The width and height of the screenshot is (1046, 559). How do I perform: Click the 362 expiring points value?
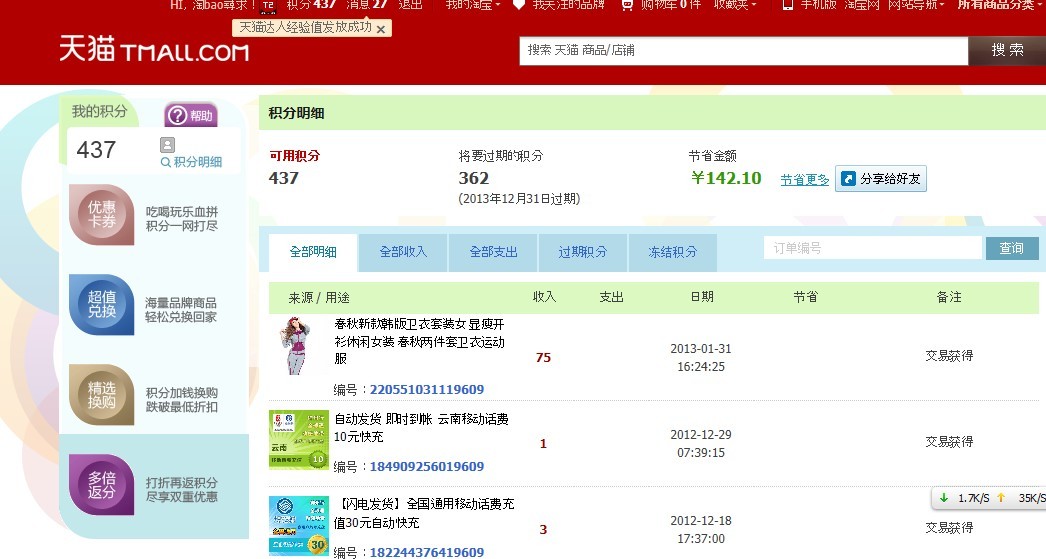pos(474,178)
